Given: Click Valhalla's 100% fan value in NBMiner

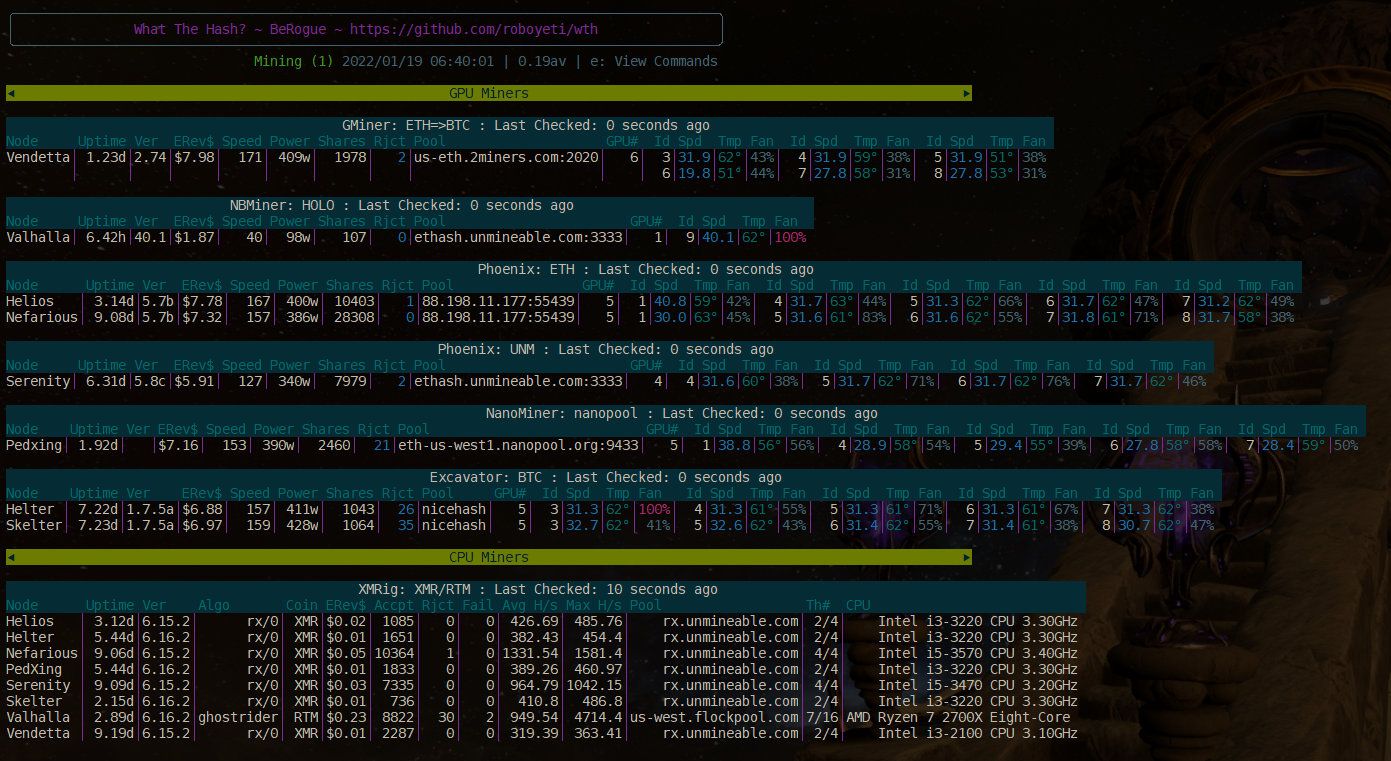Looking at the screenshot, I should coord(790,237).
